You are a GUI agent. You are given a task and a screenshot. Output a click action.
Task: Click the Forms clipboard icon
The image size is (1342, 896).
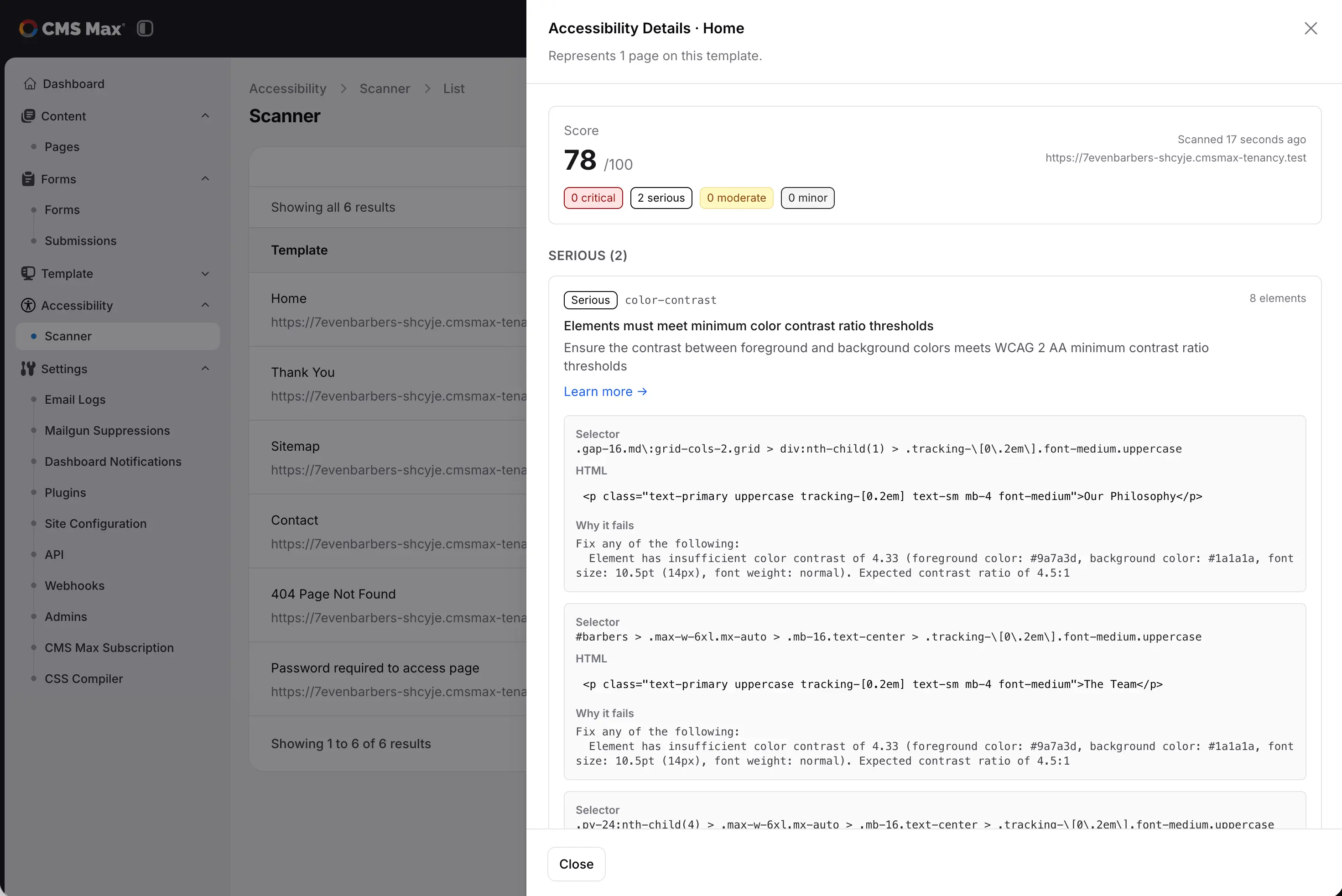pos(28,179)
